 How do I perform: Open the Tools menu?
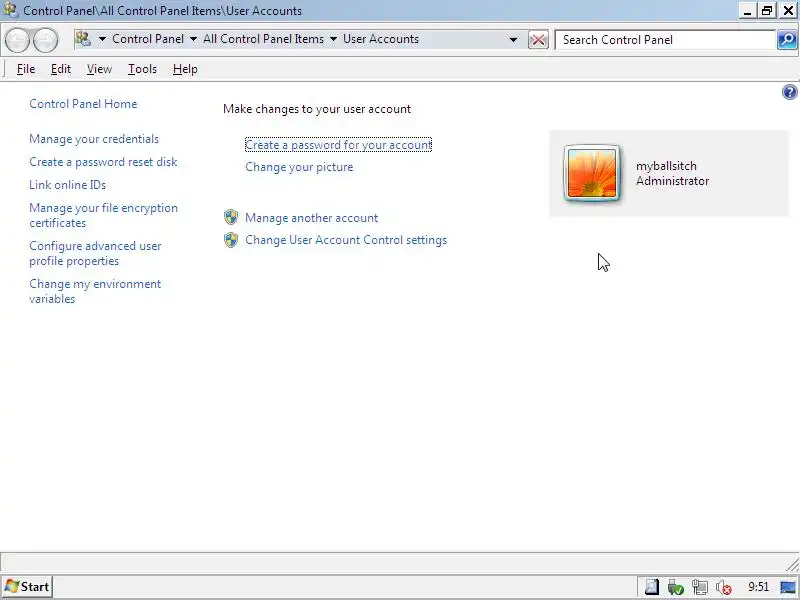[x=142, y=69]
